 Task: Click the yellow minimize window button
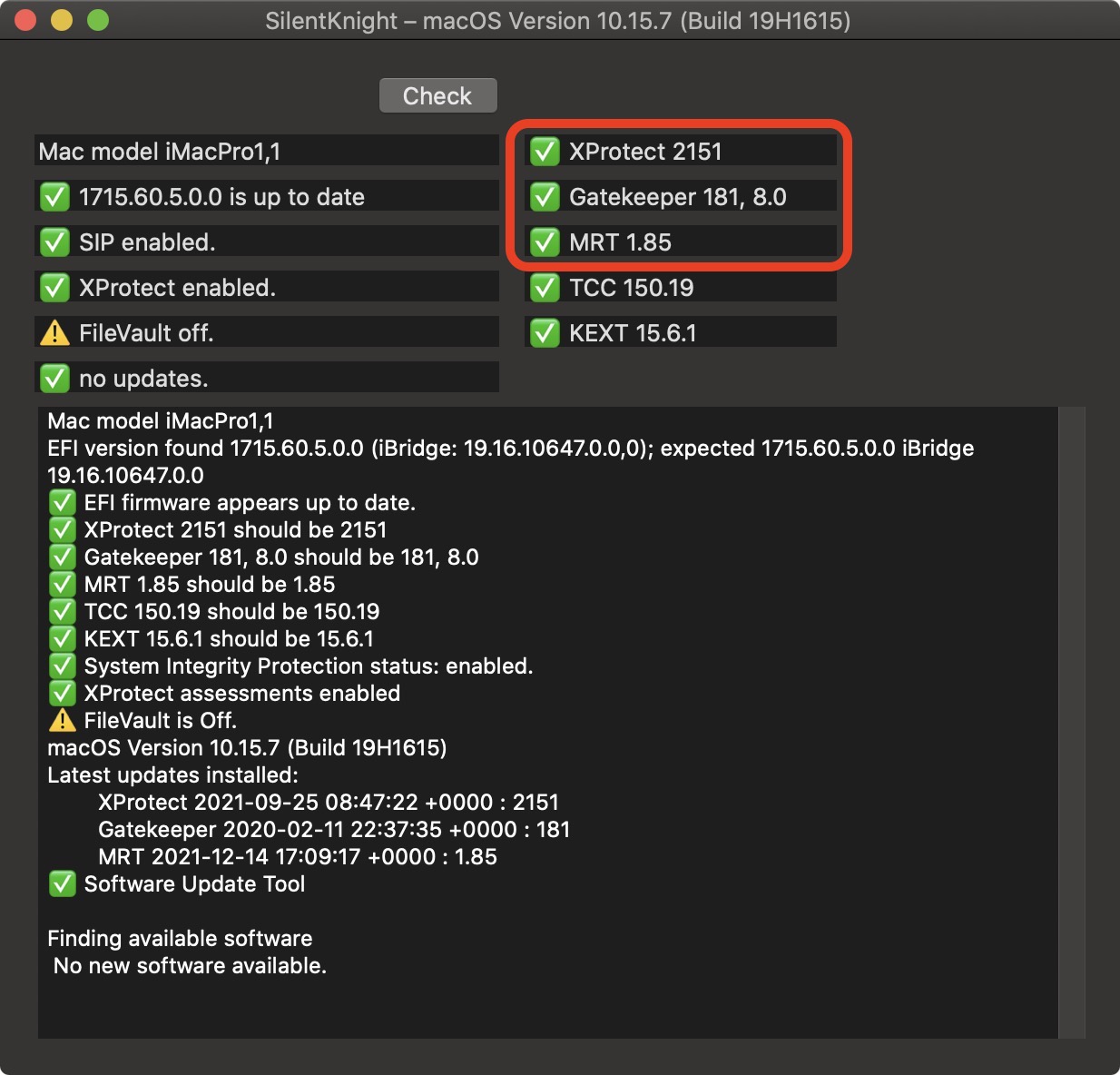click(62, 20)
